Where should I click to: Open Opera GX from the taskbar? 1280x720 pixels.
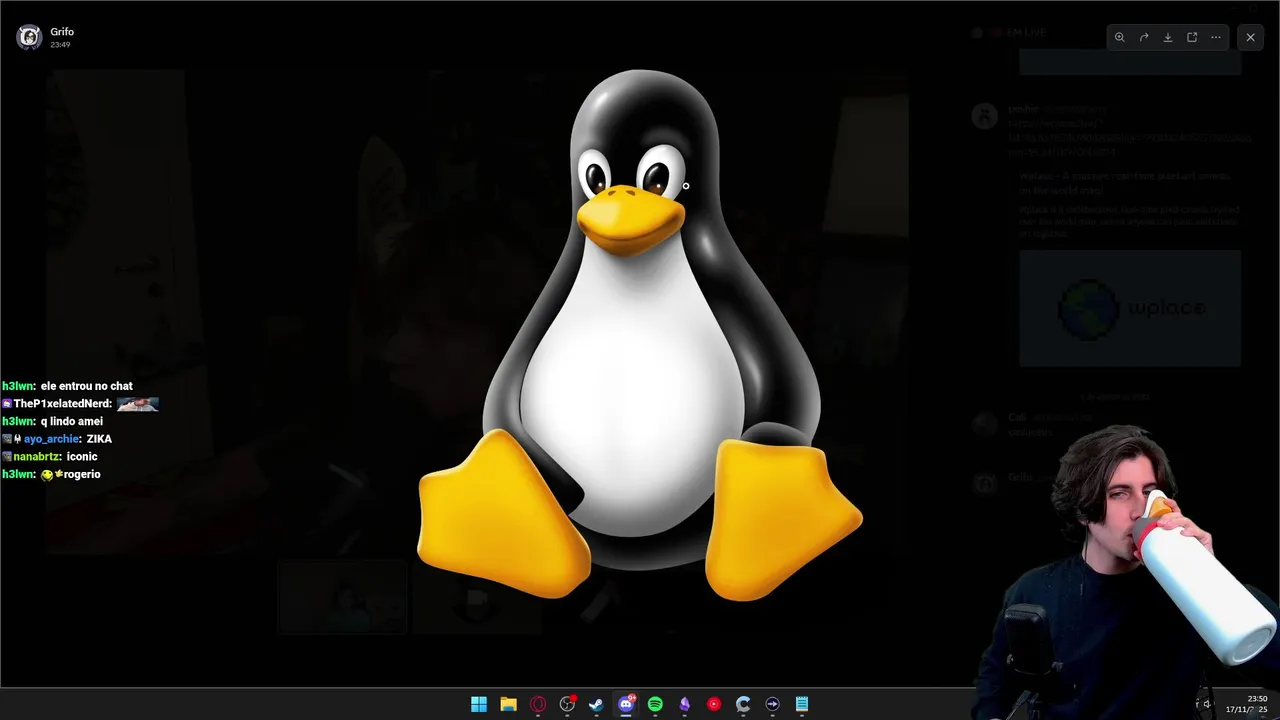[538, 704]
